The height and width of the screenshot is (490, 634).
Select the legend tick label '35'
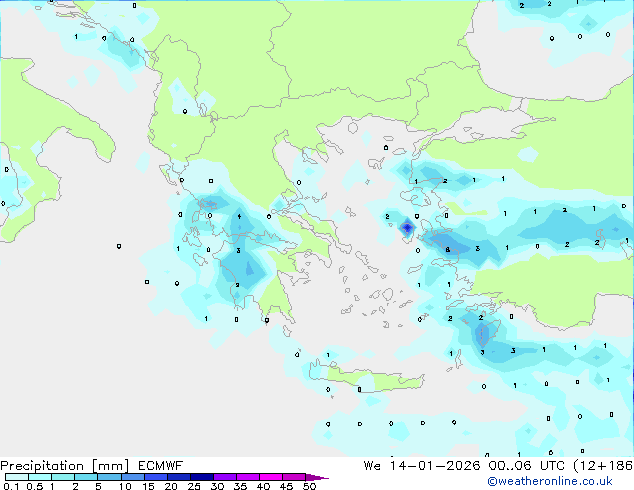(x=240, y=486)
